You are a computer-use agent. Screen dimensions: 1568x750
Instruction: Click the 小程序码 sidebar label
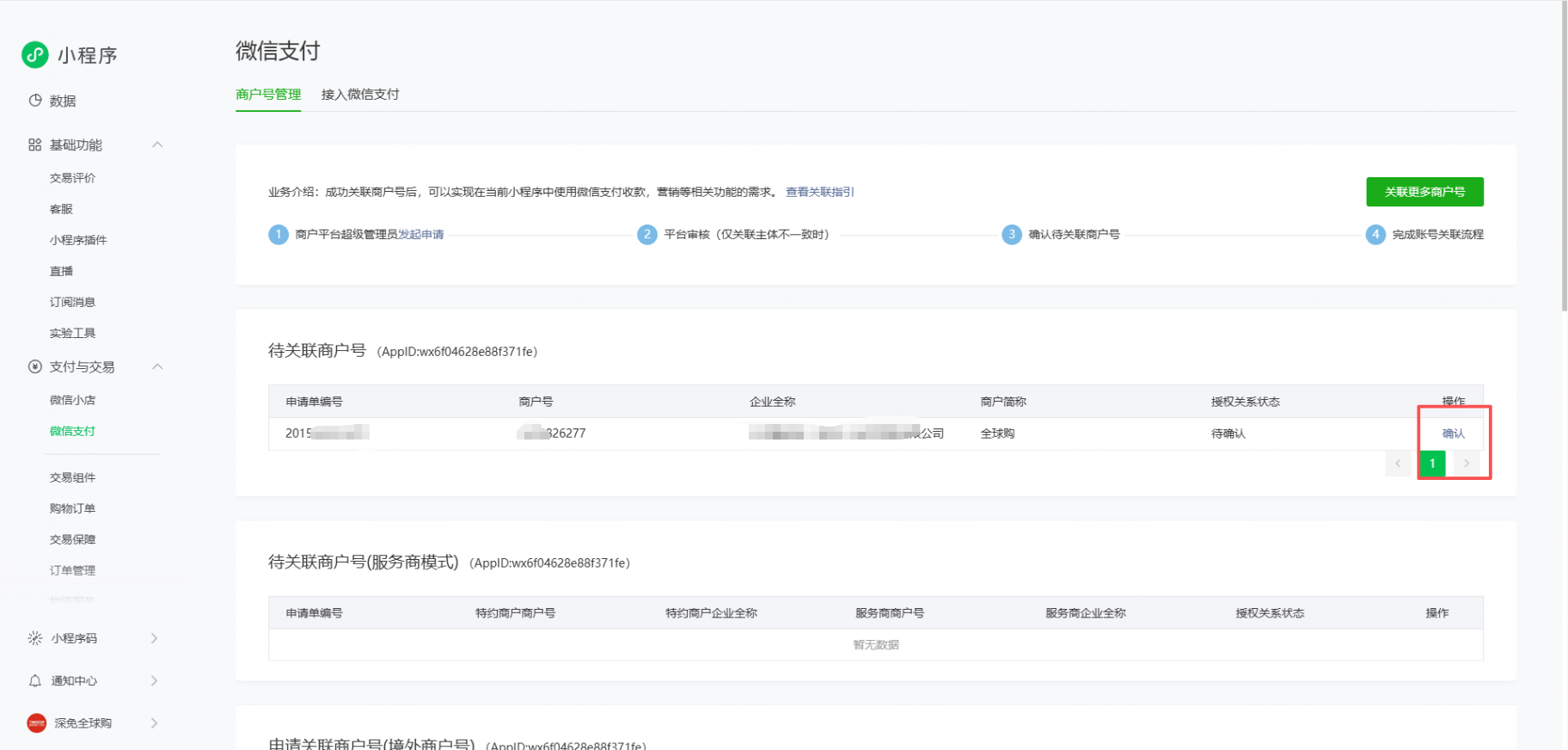coord(74,638)
